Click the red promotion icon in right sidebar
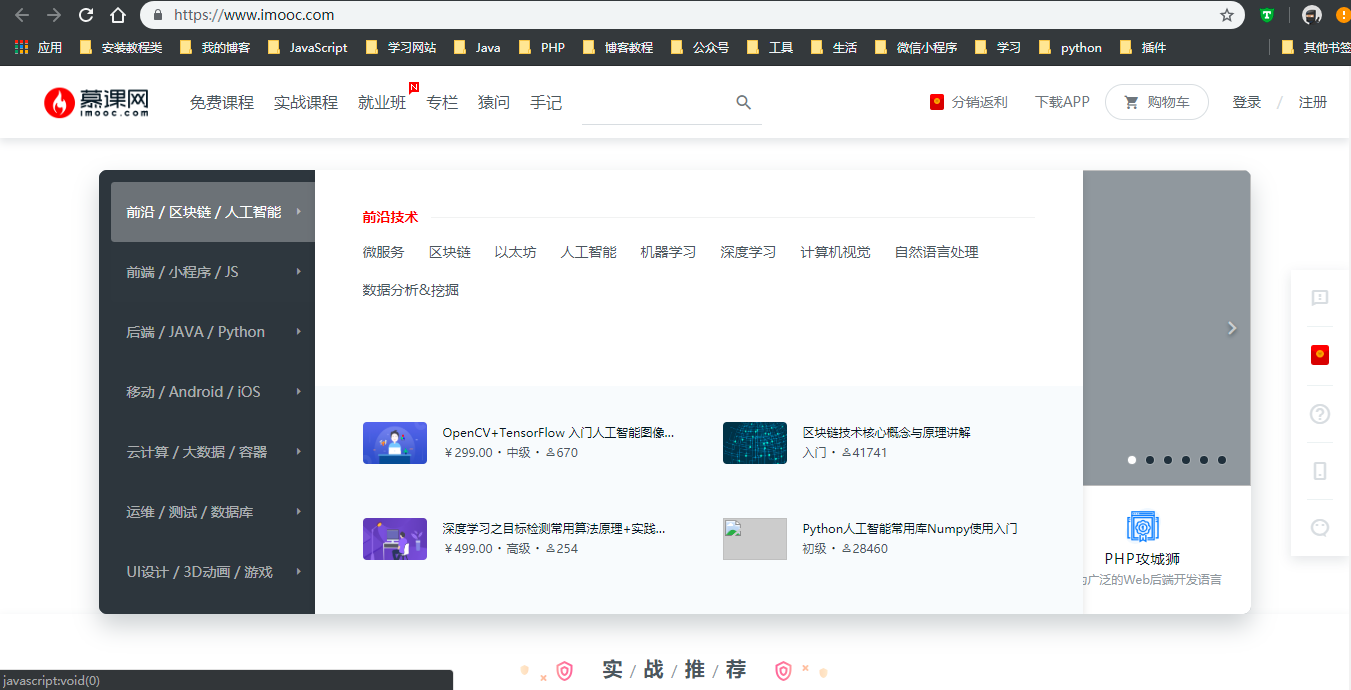The image size is (1351, 690). pyautogui.click(x=1319, y=355)
